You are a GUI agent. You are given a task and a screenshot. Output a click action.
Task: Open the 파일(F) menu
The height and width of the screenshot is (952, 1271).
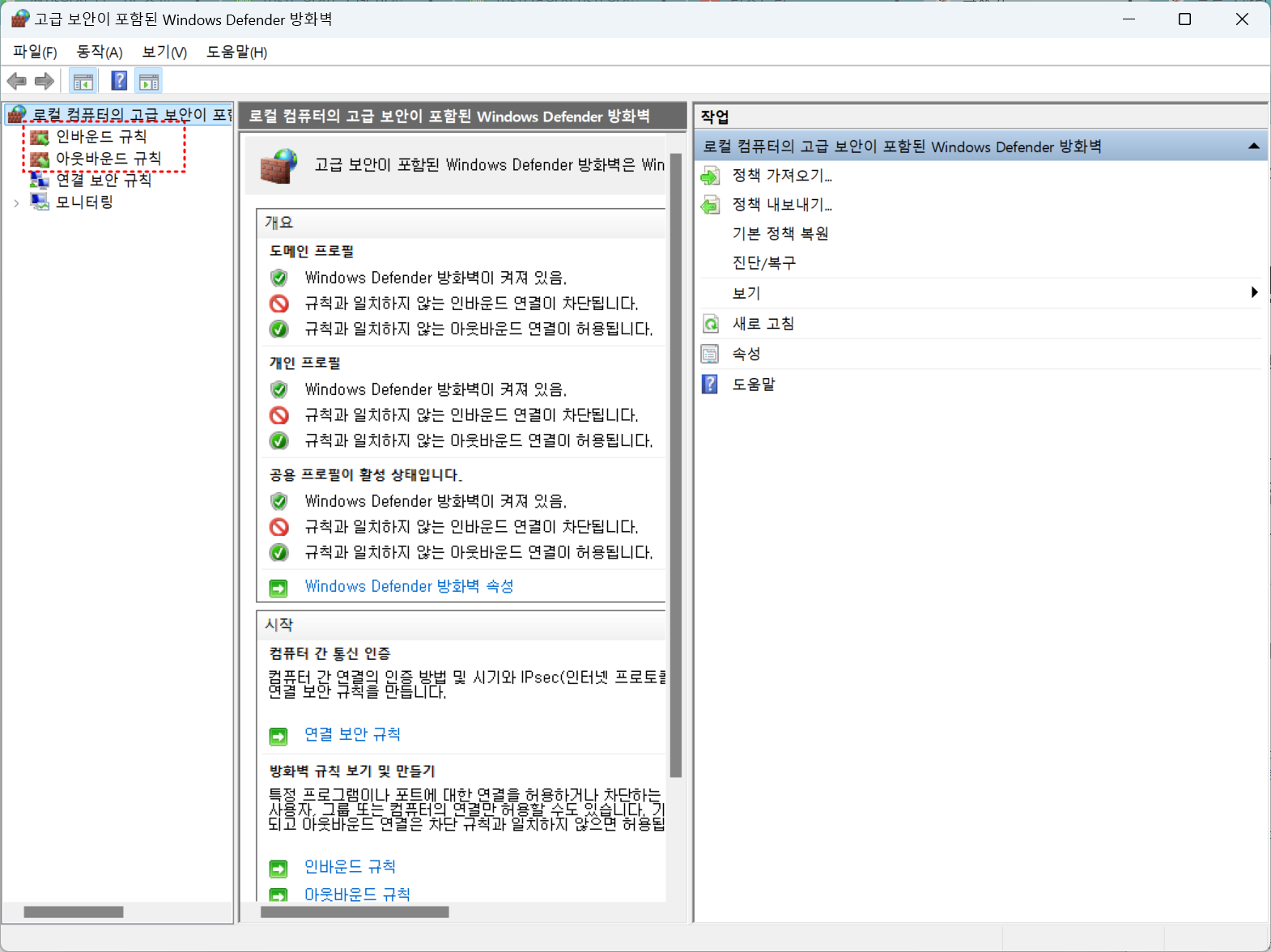click(35, 52)
